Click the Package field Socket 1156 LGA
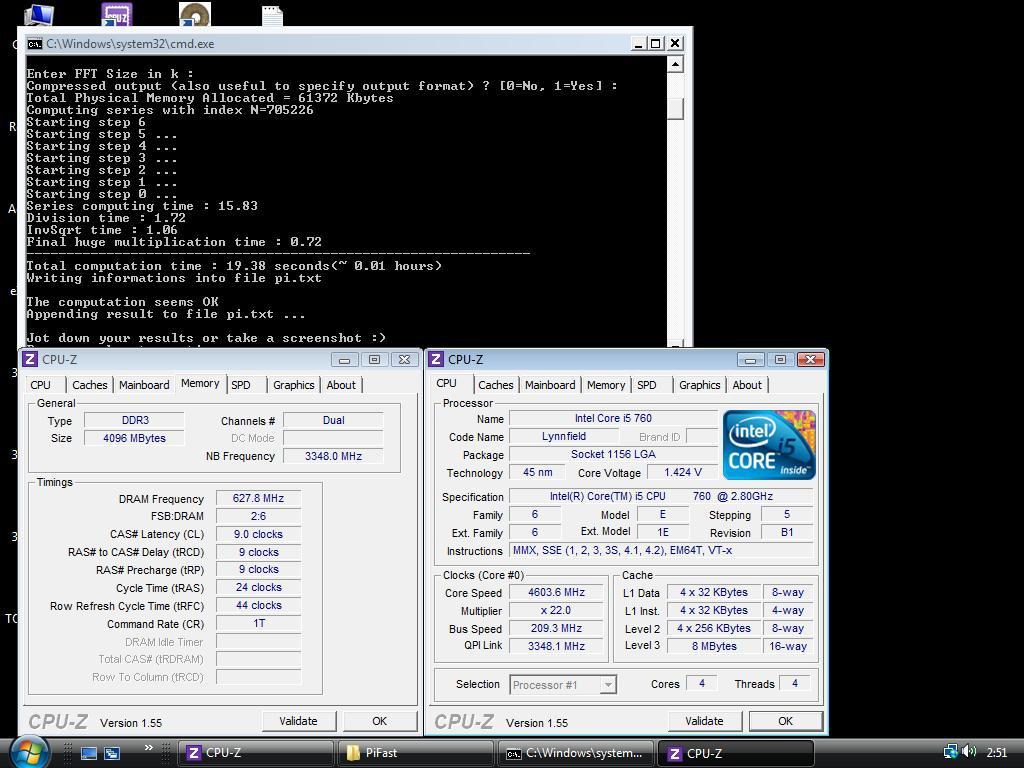The width and height of the screenshot is (1024, 768). click(x=613, y=455)
